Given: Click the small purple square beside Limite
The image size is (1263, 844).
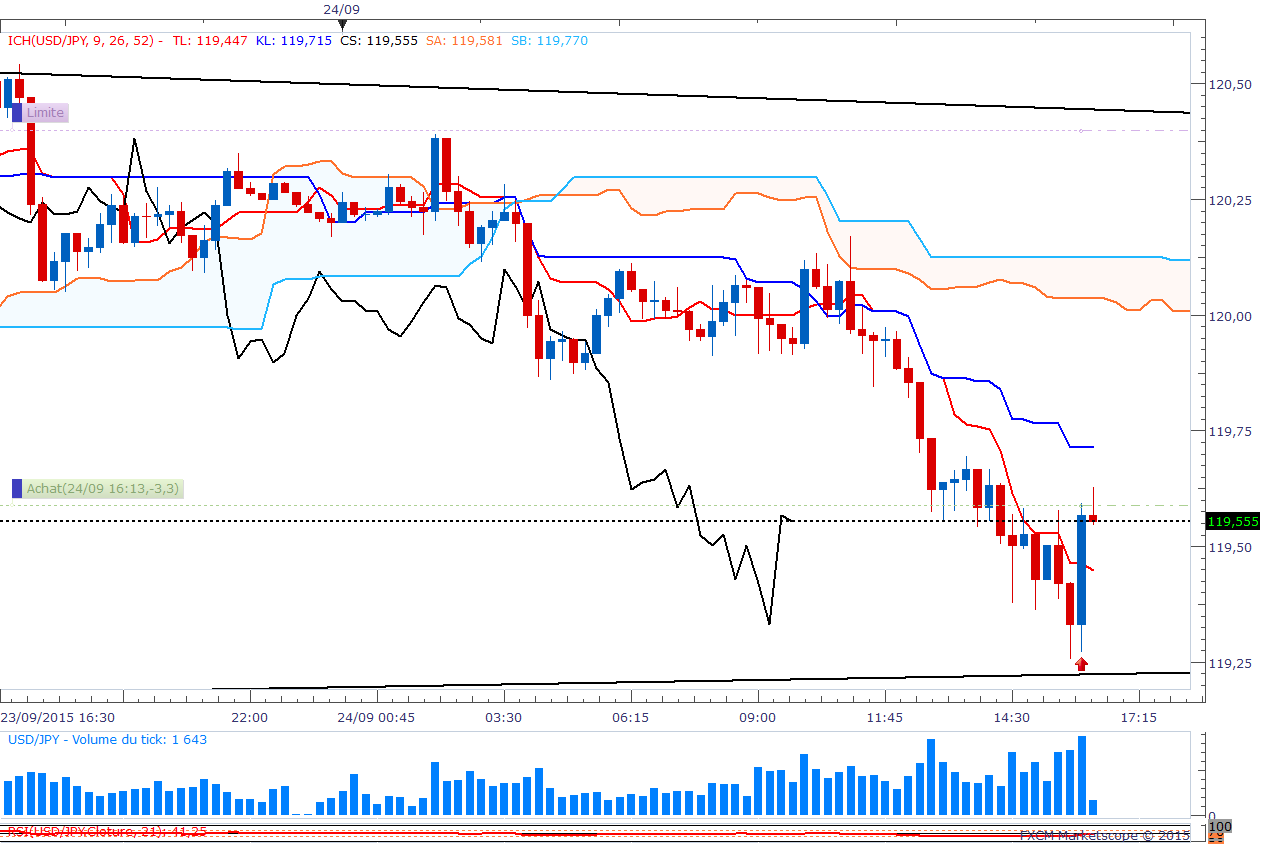Looking at the screenshot, I should pos(17,113).
